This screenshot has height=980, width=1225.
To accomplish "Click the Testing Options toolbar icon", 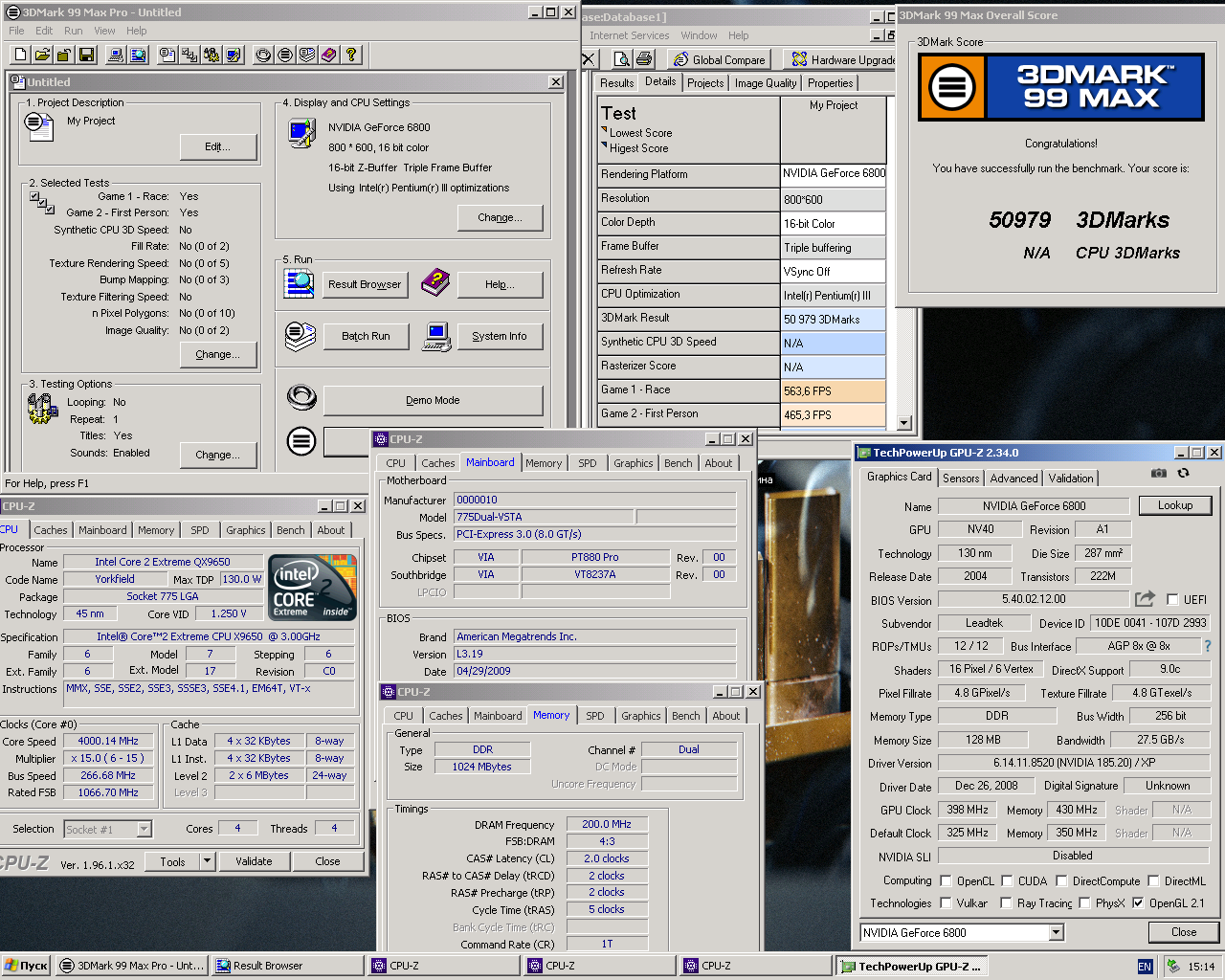I will (212, 55).
